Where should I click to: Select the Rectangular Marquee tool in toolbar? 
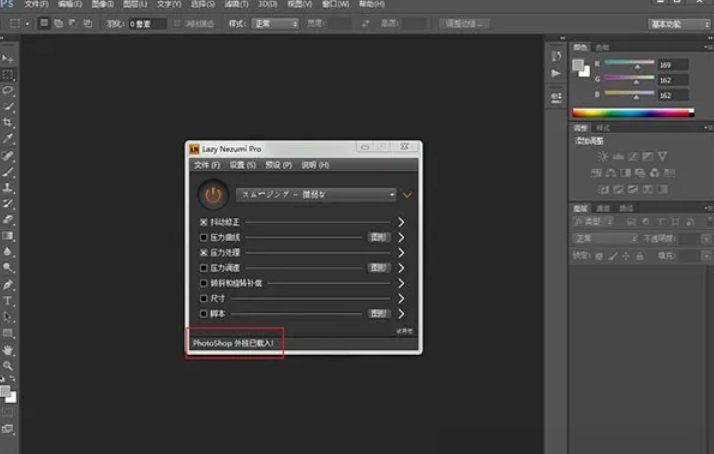8,75
